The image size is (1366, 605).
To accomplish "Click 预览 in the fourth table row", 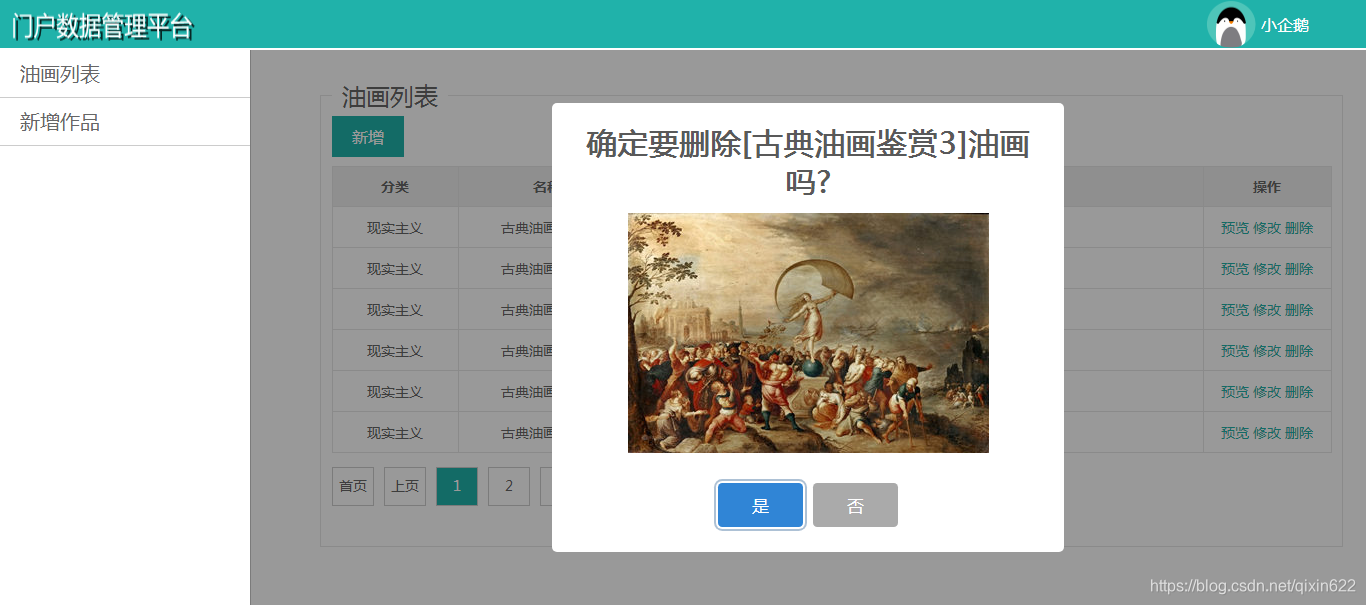I will pos(1235,351).
